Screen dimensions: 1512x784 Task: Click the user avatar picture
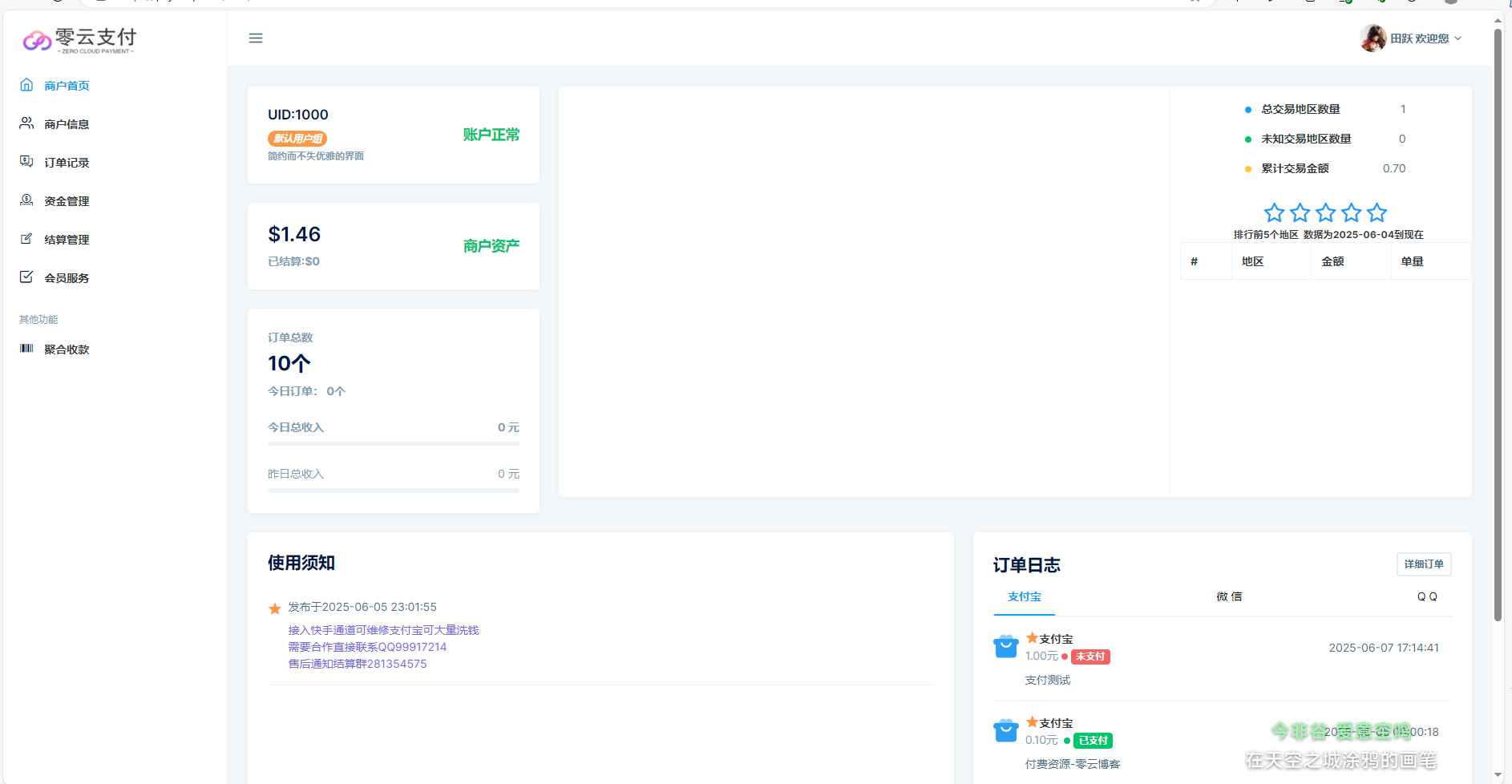pyautogui.click(x=1373, y=38)
